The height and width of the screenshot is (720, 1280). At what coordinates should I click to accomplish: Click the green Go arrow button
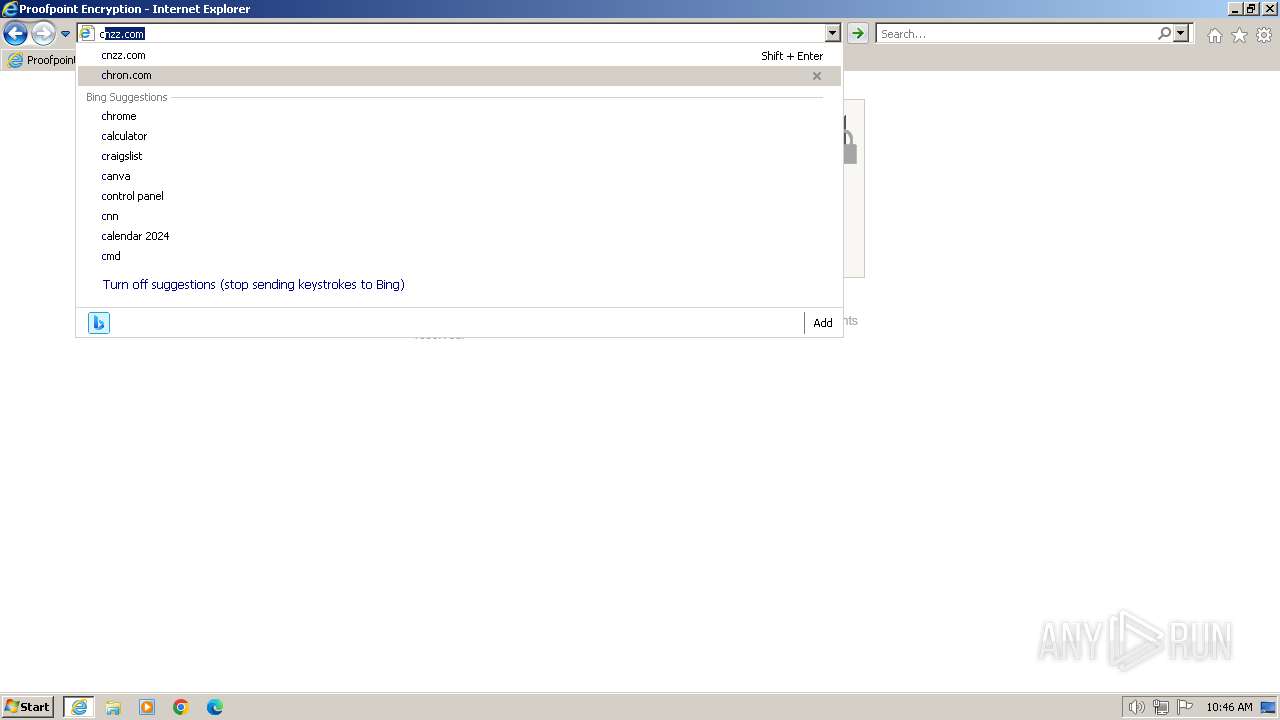858,34
